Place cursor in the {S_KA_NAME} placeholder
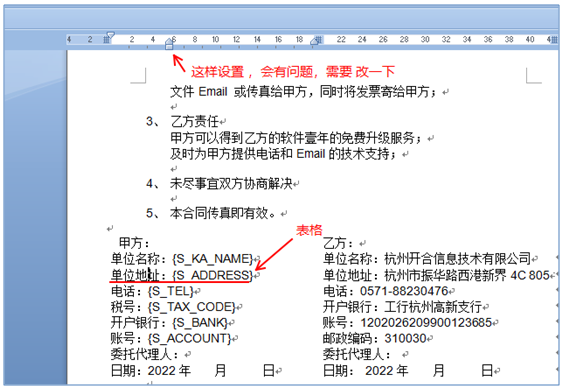The image size is (565, 390). pos(213,259)
